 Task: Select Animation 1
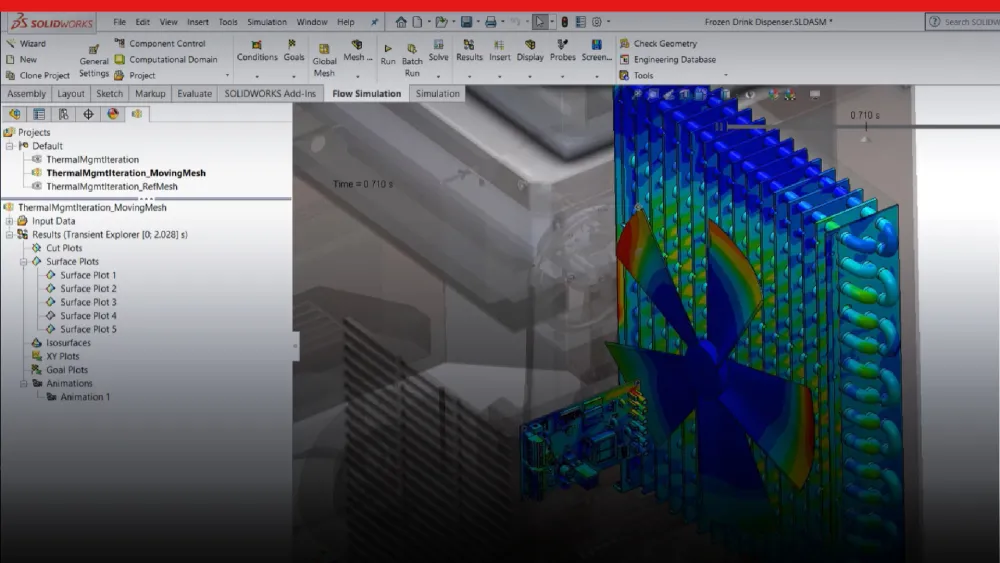point(85,397)
